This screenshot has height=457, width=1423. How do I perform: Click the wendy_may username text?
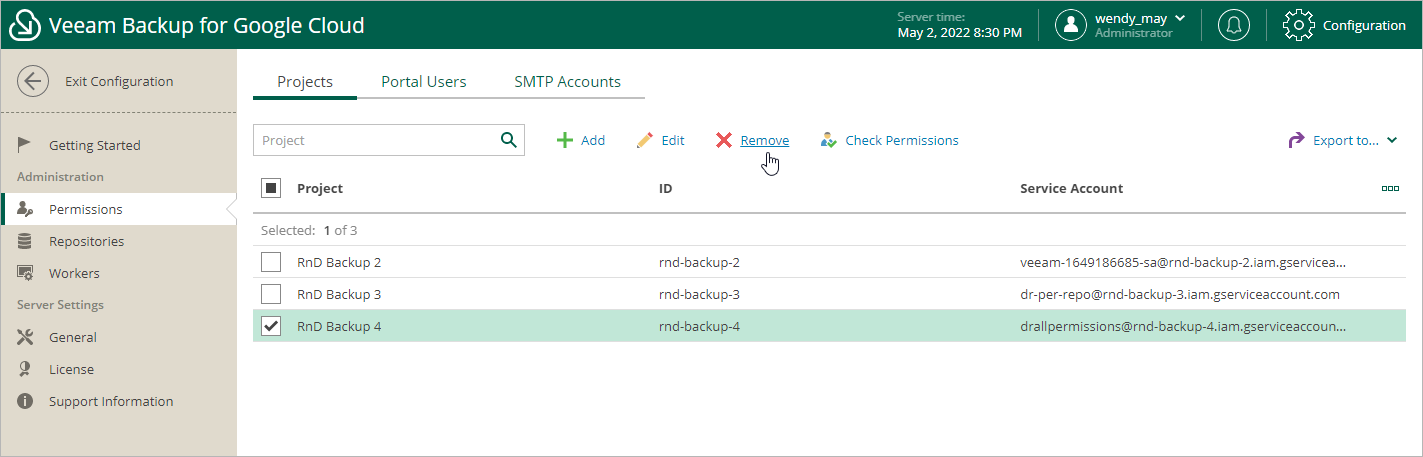[x=1131, y=18]
